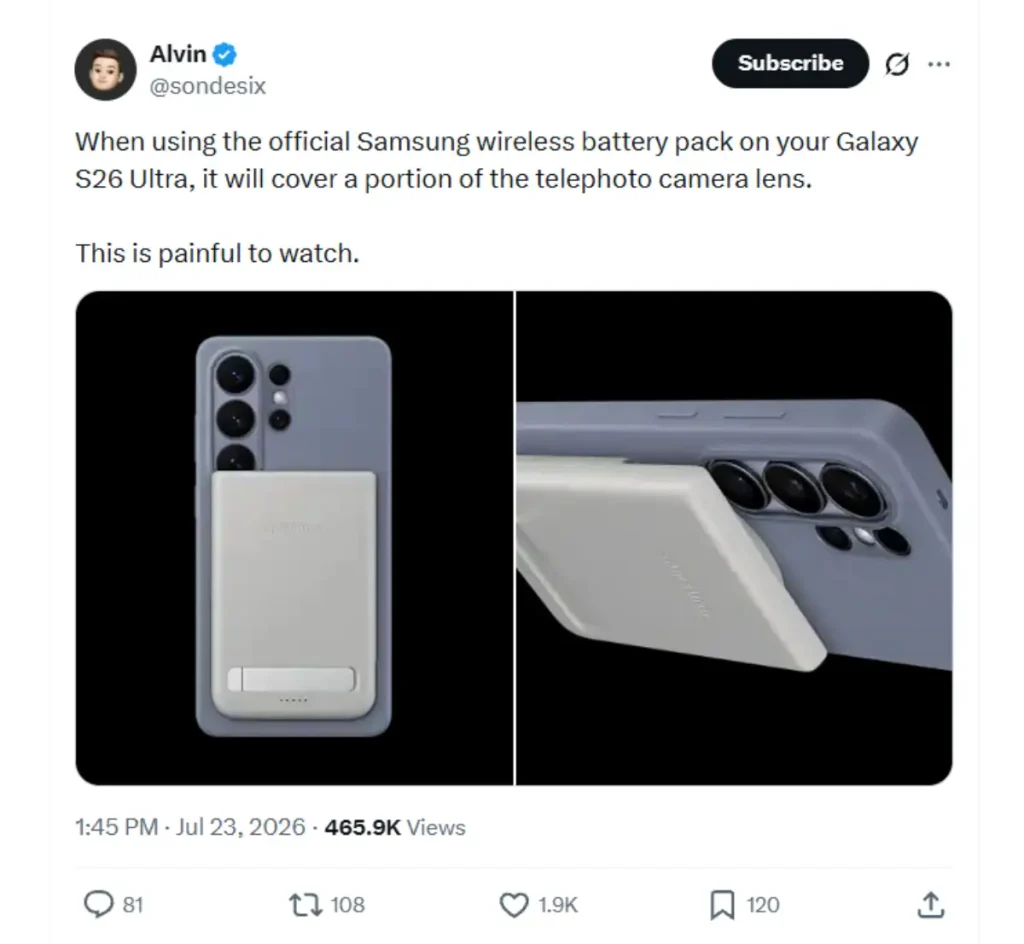Subscribe to Alvin
Screen dimensions: 1024x944
[x=790, y=63]
